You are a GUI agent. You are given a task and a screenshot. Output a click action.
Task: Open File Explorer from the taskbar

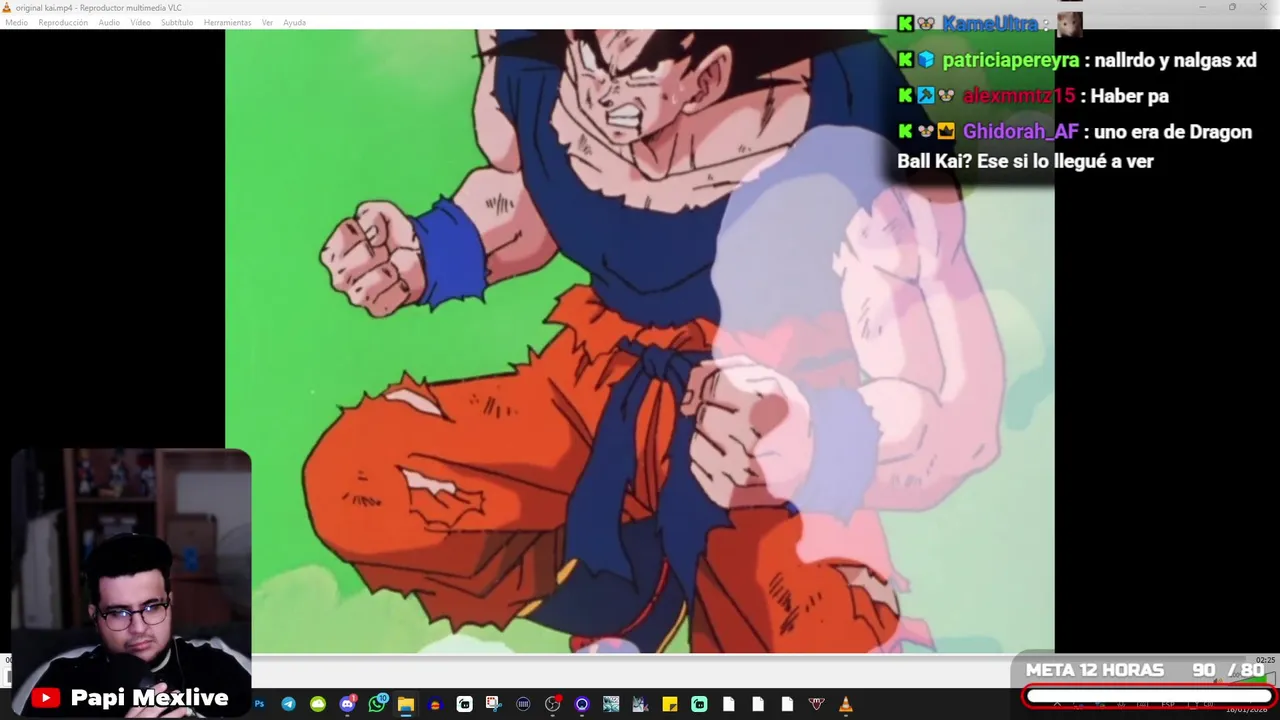(406, 704)
